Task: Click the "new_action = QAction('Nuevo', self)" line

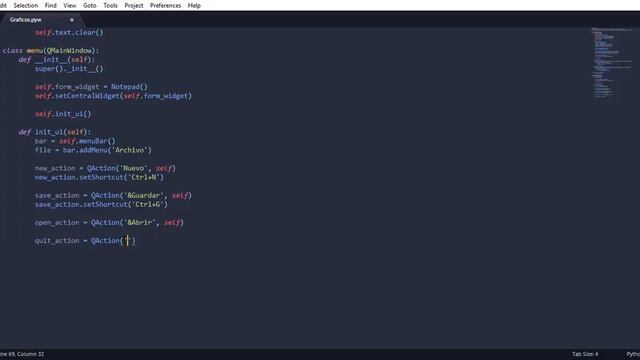Action: (105, 168)
